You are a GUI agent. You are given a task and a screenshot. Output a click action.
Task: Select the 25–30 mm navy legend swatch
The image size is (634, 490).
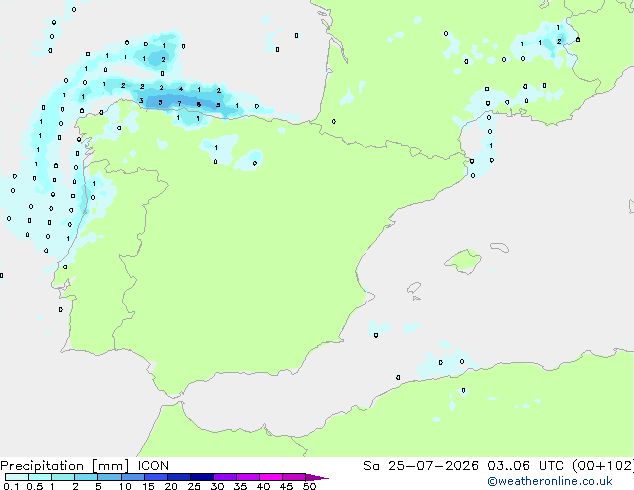[201, 477]
